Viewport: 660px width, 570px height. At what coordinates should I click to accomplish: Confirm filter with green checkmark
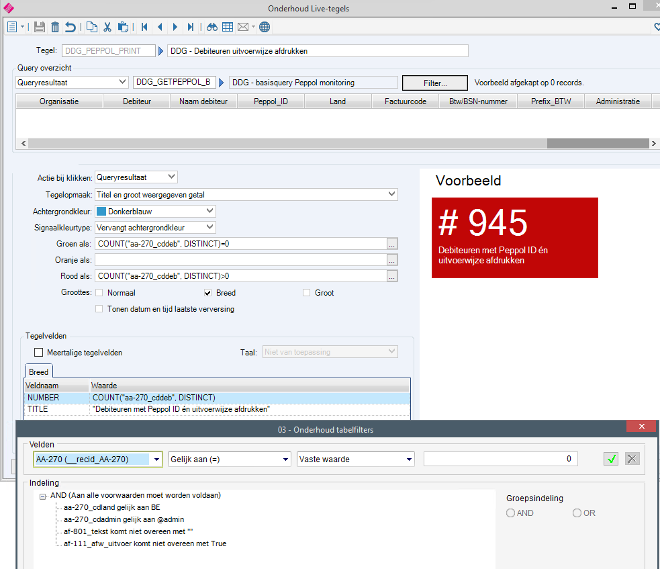(x=611, y=459)
